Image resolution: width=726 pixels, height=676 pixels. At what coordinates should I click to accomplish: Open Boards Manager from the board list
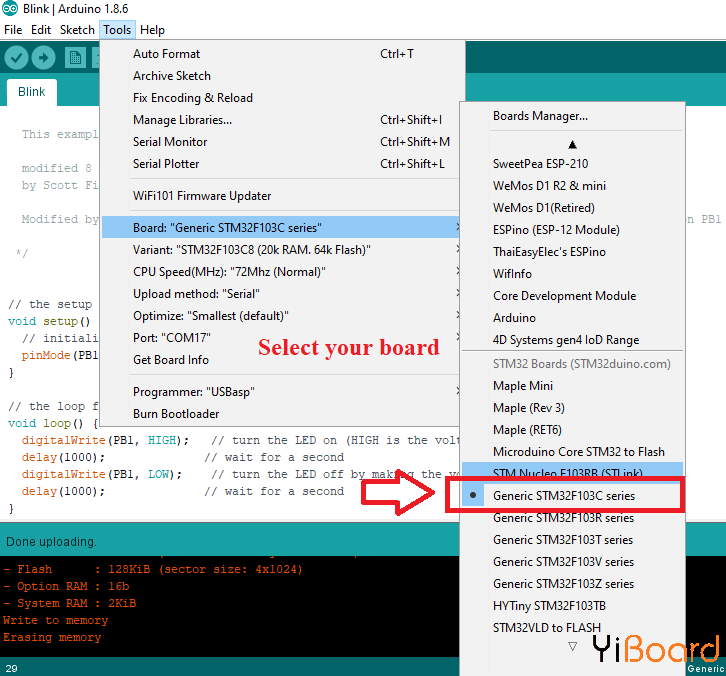[x=540, y=116]
